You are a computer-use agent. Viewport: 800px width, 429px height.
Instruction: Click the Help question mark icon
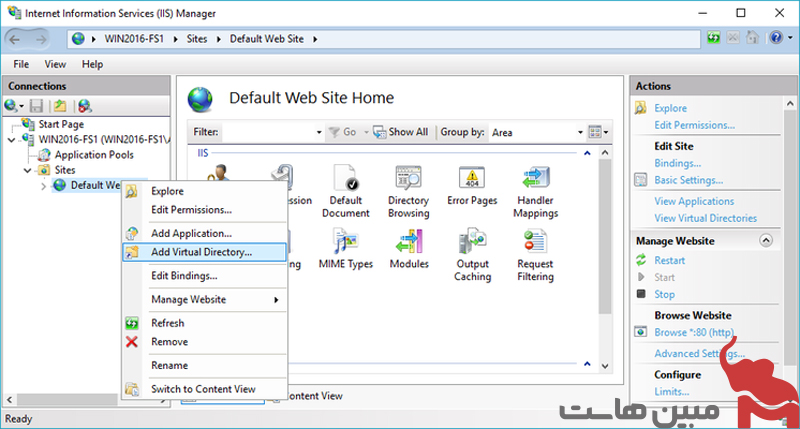[776, 37]
